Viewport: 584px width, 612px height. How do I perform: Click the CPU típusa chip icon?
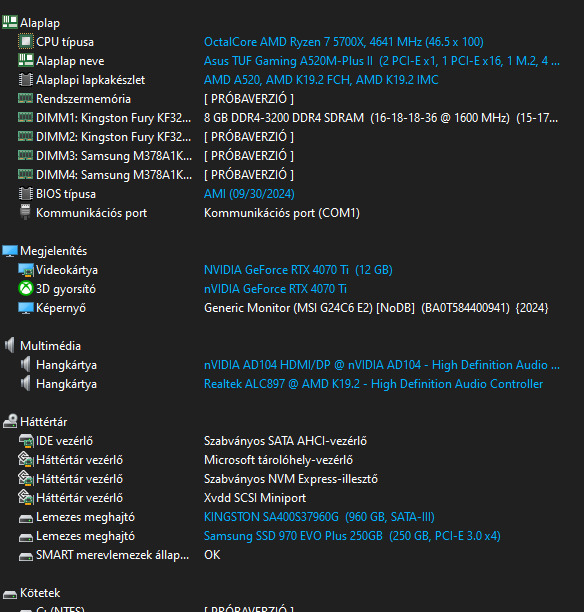pos(26,41)
